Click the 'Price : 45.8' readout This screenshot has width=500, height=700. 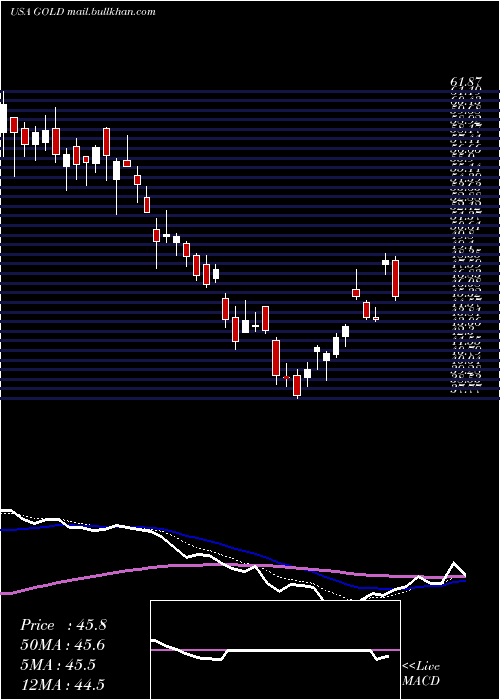[x=63, y=625]
